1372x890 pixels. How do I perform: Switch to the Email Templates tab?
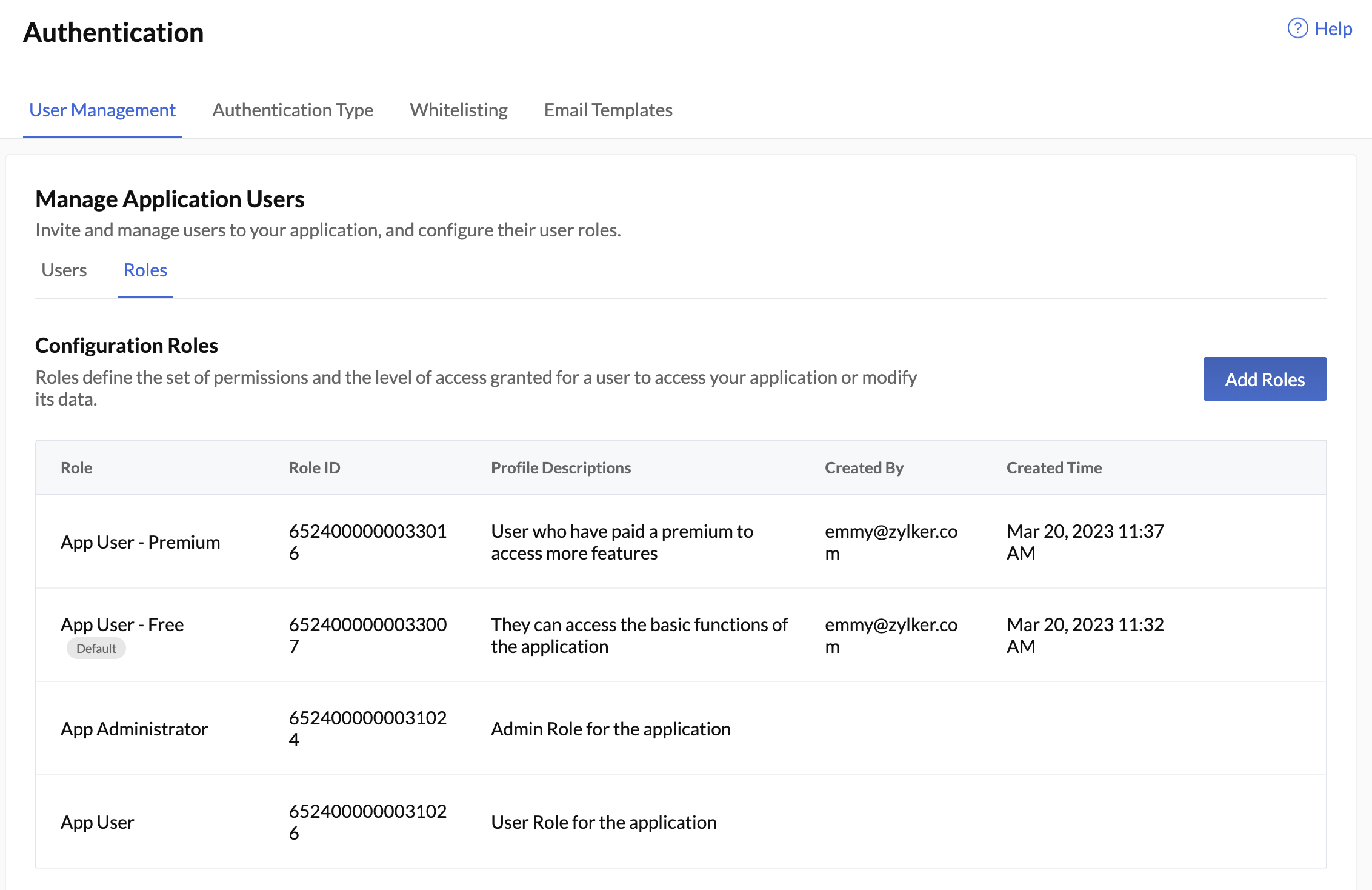coord(607,110)
